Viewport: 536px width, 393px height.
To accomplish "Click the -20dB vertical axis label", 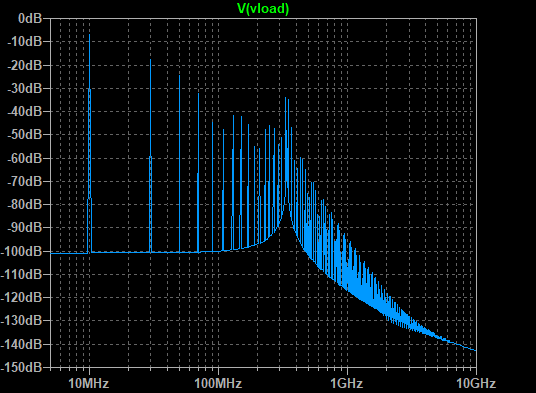I will click(25, 65).
